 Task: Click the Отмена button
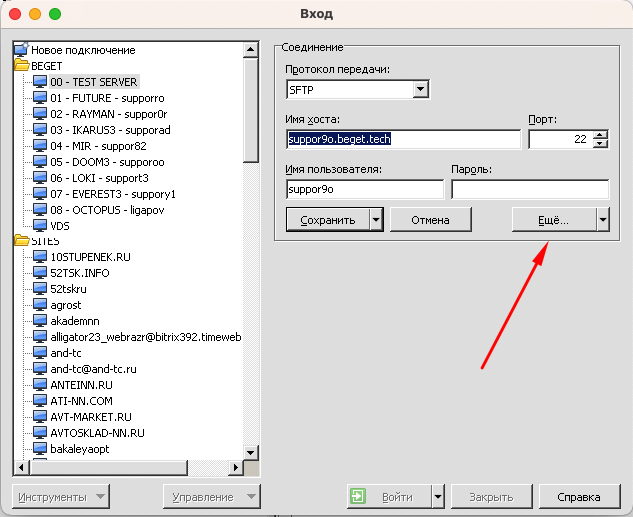click(x=430, y=220)
